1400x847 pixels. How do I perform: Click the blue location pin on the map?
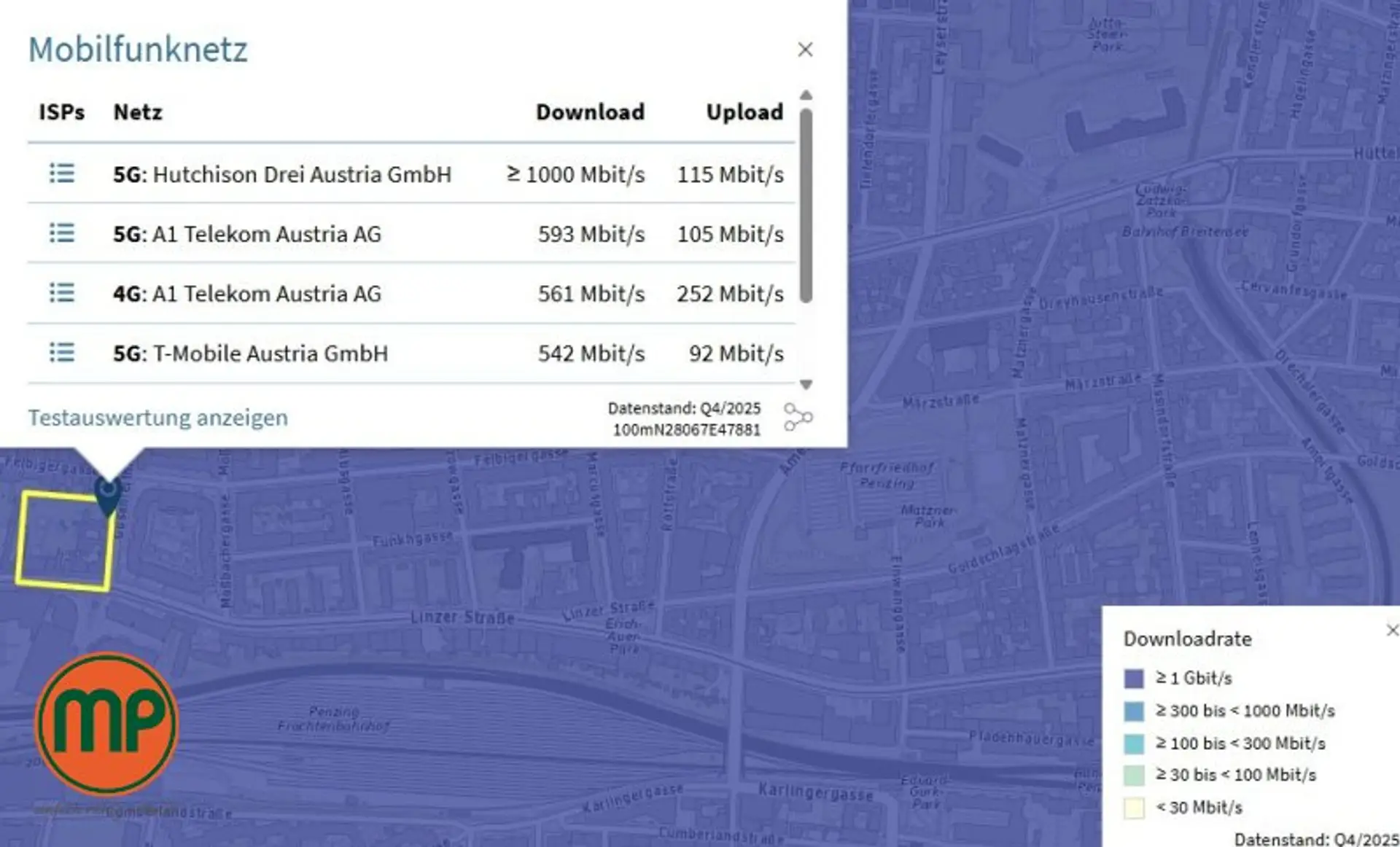click(x=108, y=496)
